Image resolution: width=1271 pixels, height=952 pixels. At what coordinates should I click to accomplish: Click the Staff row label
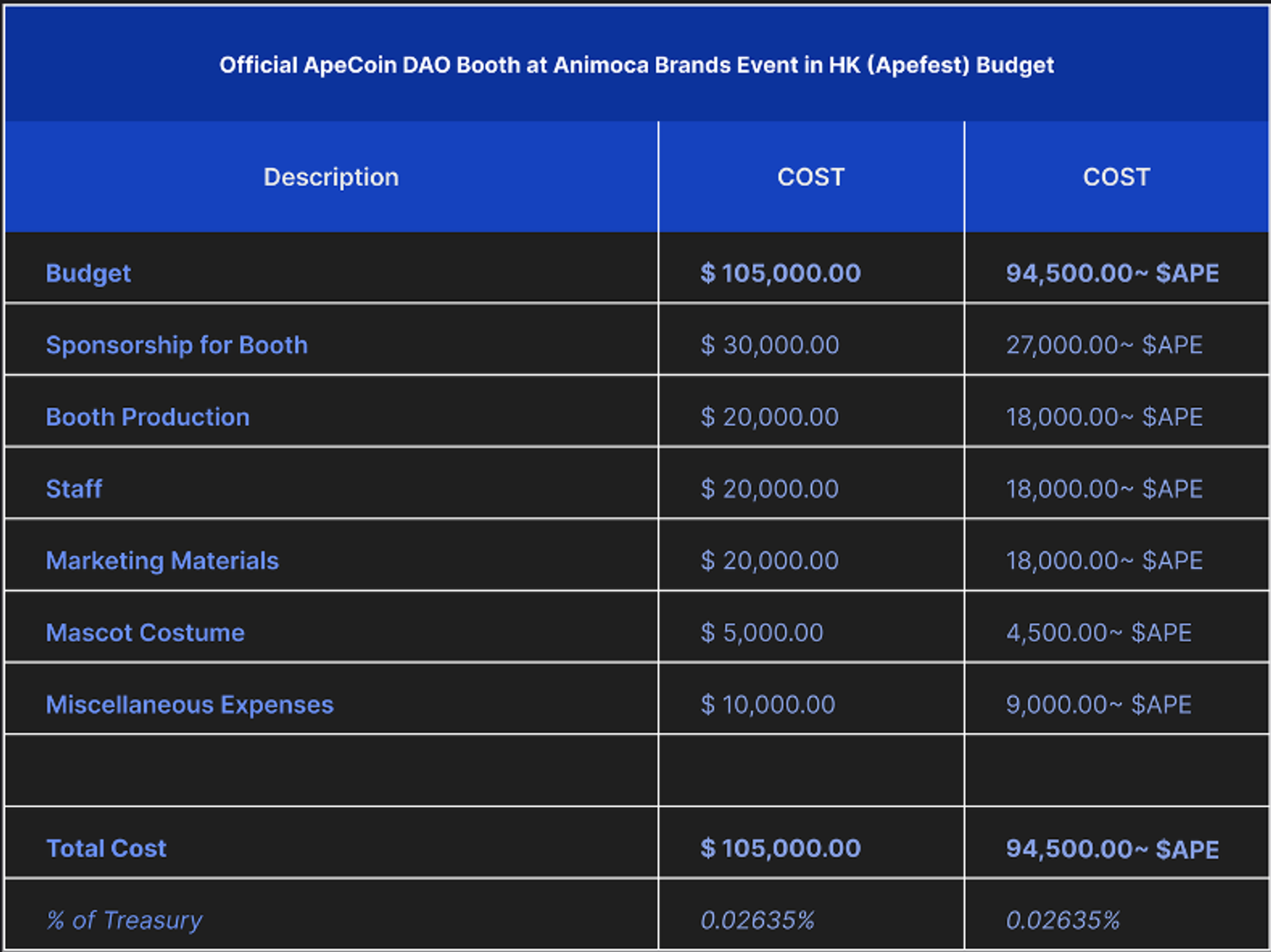pos(74,490)
